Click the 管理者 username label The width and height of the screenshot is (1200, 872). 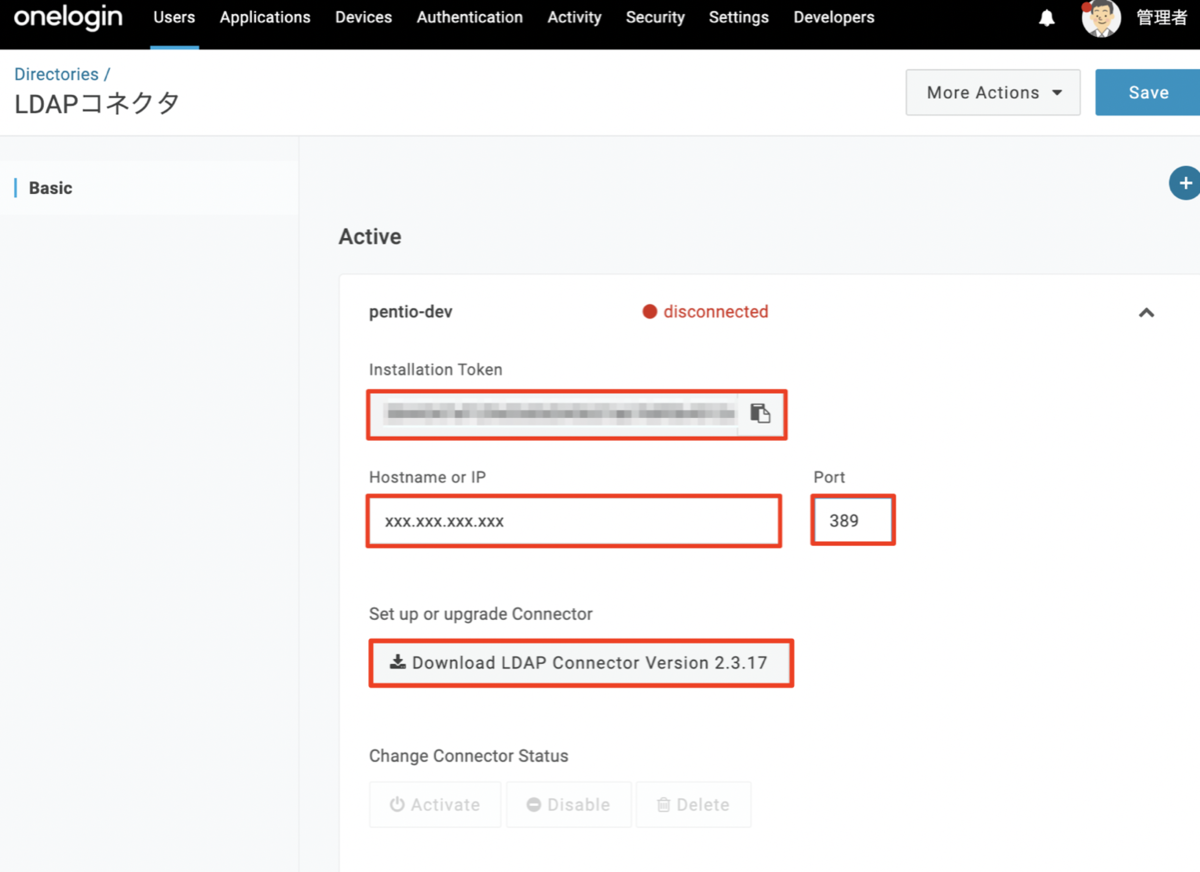pyautogui.click(x=1162, y=18)
